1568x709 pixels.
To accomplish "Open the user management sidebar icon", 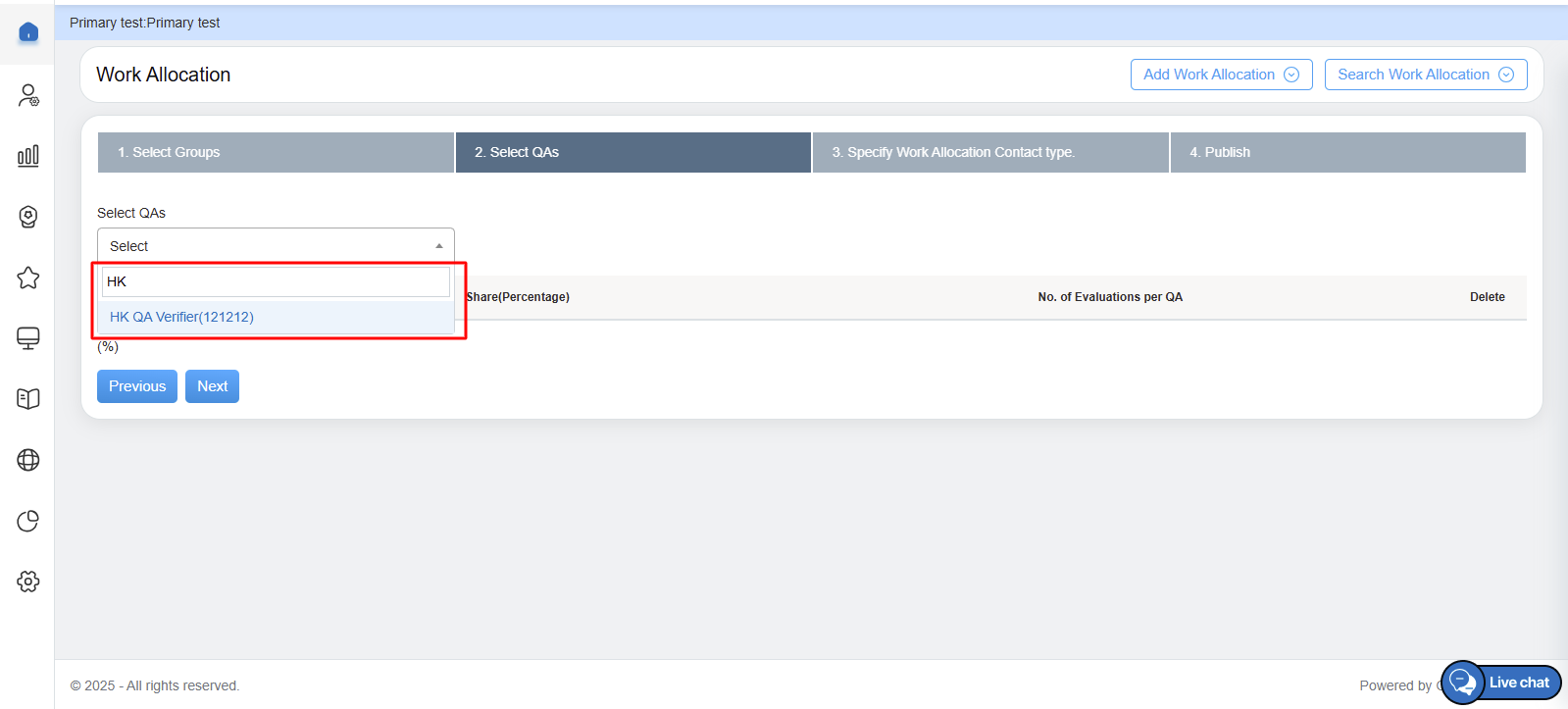I will pyautogui.click(x=28, y=95).
